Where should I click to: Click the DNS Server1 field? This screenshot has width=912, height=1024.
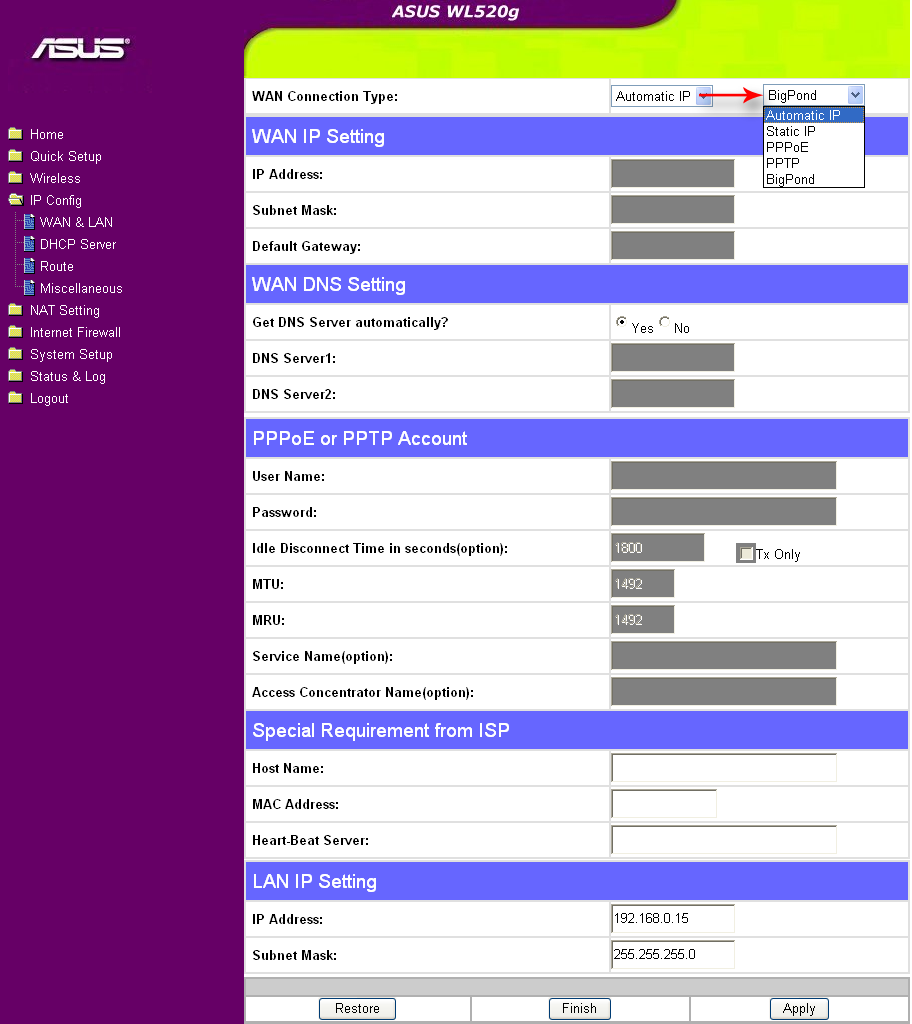click(x=672, y=358)
